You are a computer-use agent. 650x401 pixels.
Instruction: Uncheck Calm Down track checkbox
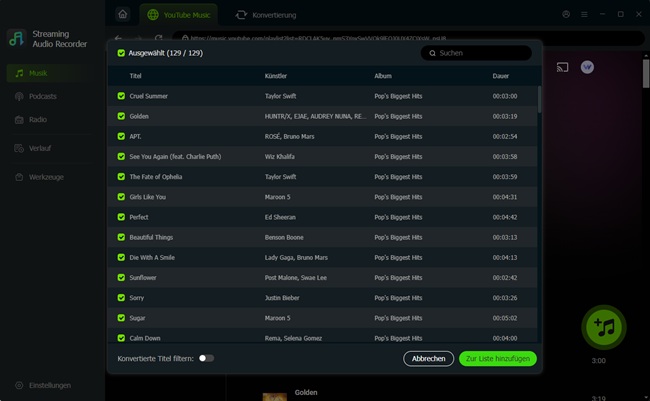click(x=121, y=338)
